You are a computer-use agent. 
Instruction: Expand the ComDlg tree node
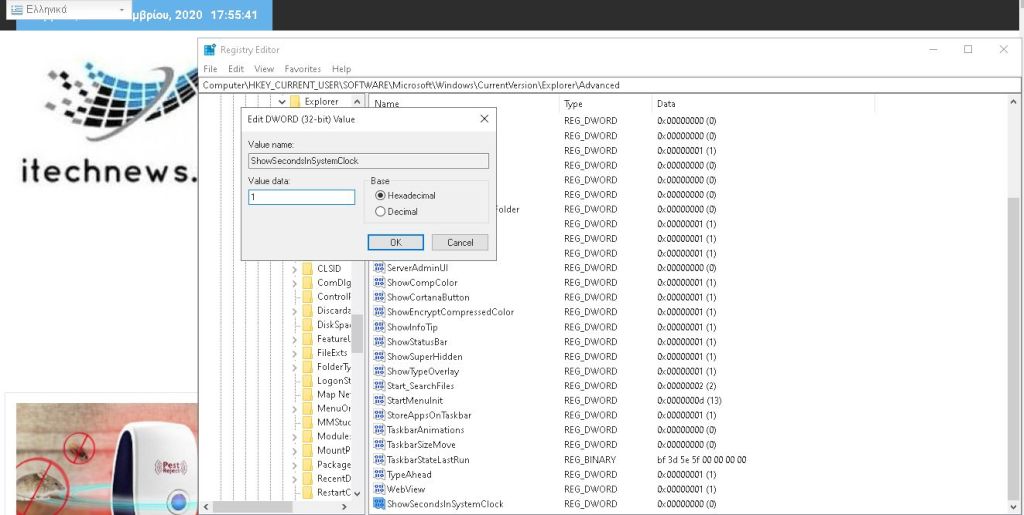[295, 283]
